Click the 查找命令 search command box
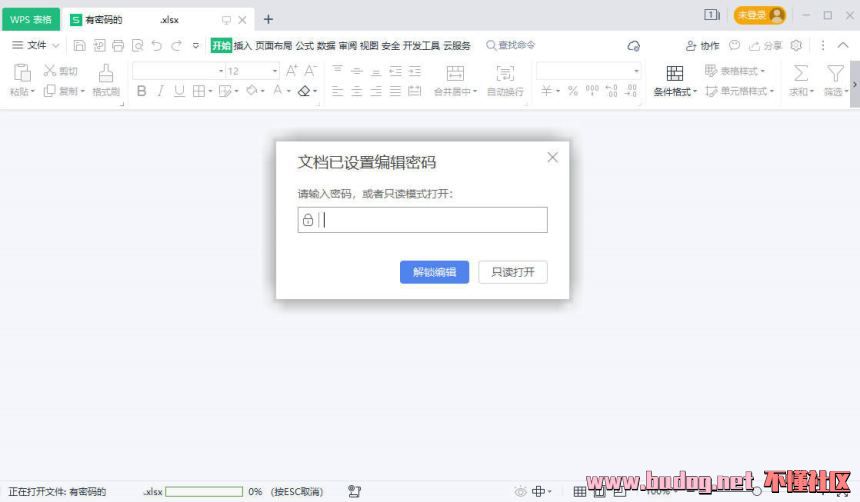860x502 pixels. (x=511, y=45)
